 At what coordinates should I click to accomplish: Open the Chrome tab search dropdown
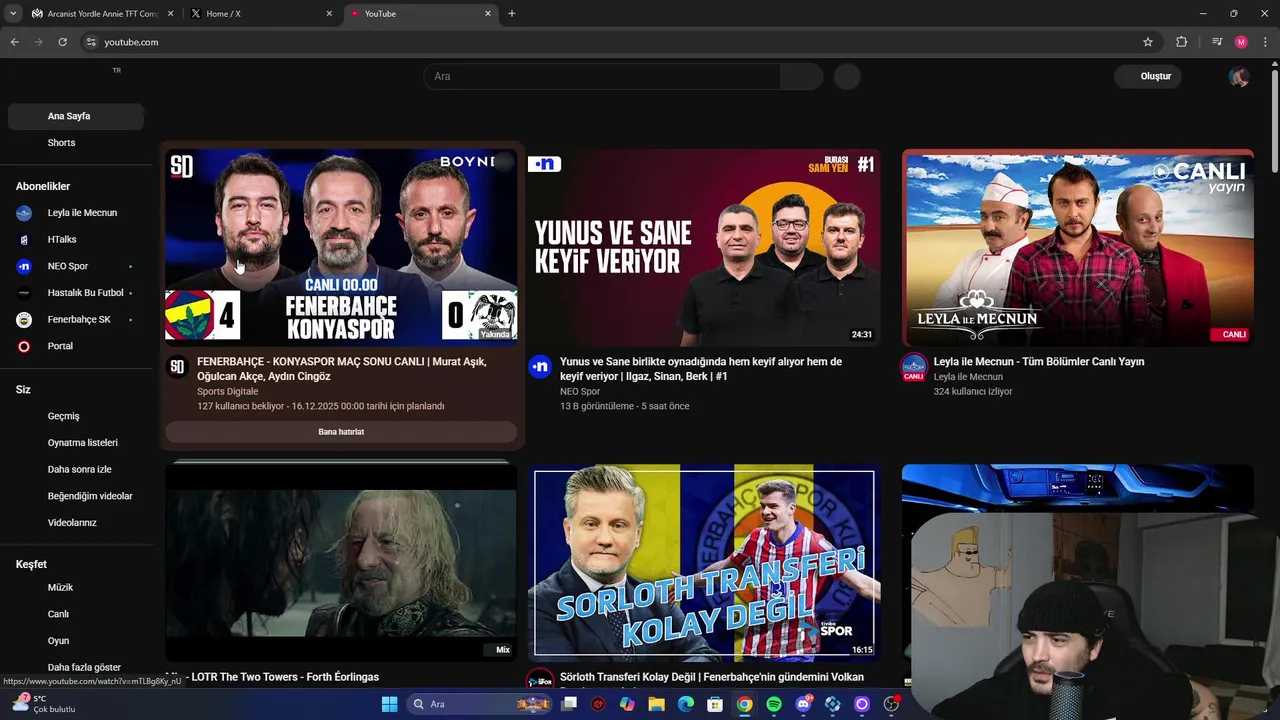click(13, 14)
